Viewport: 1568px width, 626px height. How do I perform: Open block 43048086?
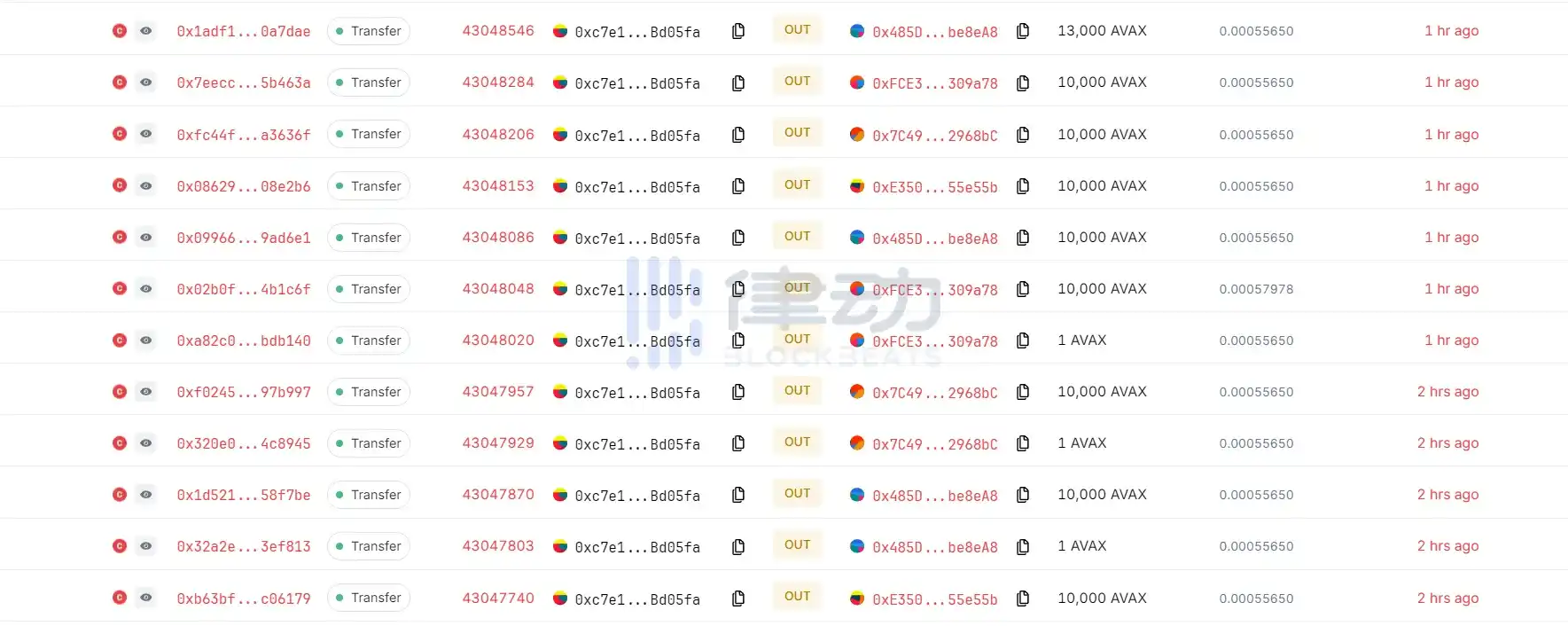pyautogui.click(x=498, y=237)
